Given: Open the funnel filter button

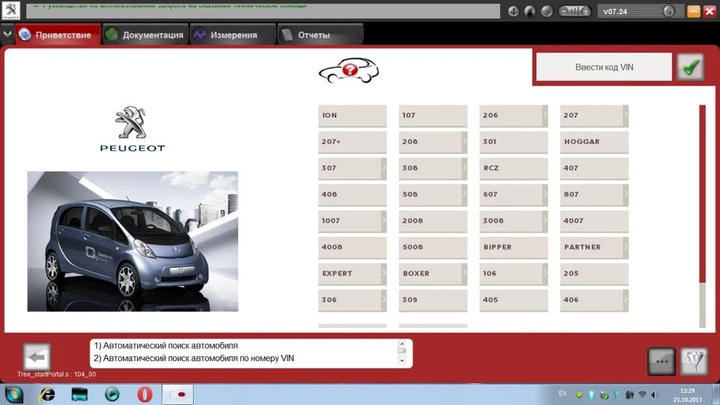Looking at the screenshot, I should coord(694,361).
